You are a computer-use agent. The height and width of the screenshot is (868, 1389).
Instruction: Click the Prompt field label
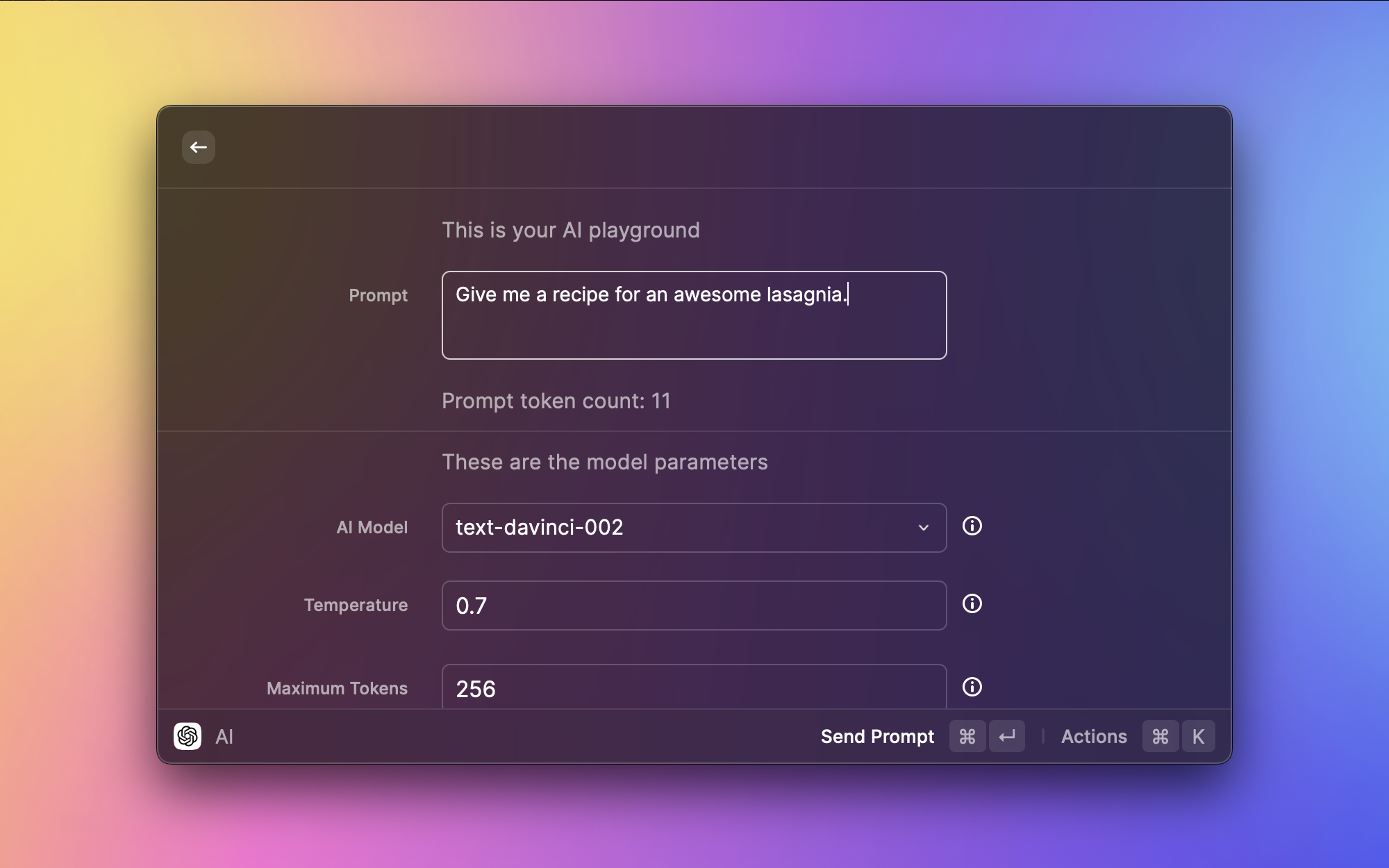coord(378,295)
